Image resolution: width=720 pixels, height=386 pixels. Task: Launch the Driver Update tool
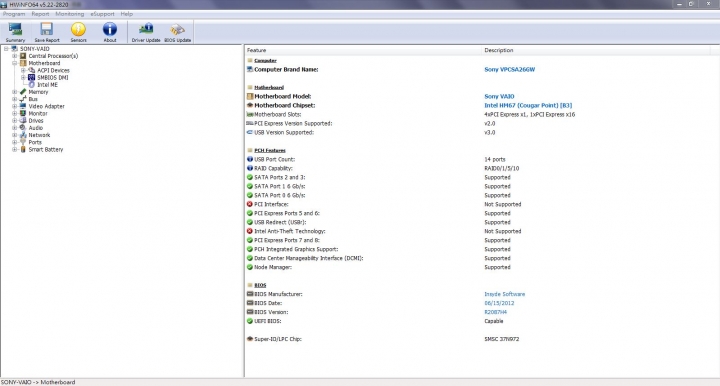146,32
